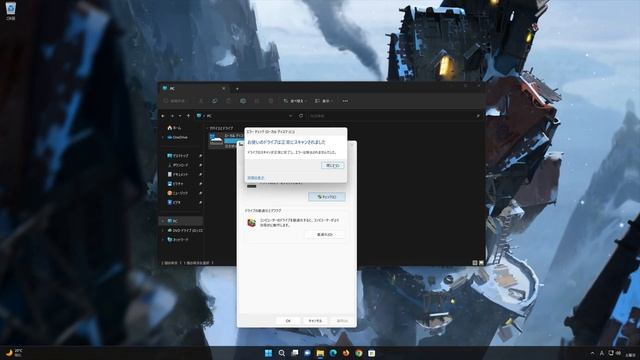Click the Optimize (最適化) button
This screenshot has height=360, width=640.
[x=325, y=235]
